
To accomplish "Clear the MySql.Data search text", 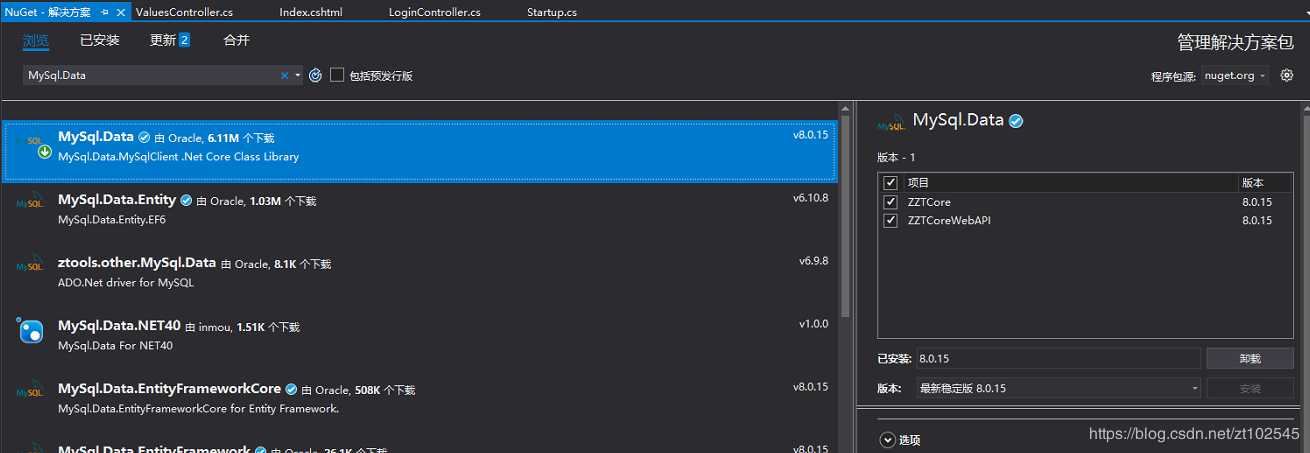I will click(284, 75).
